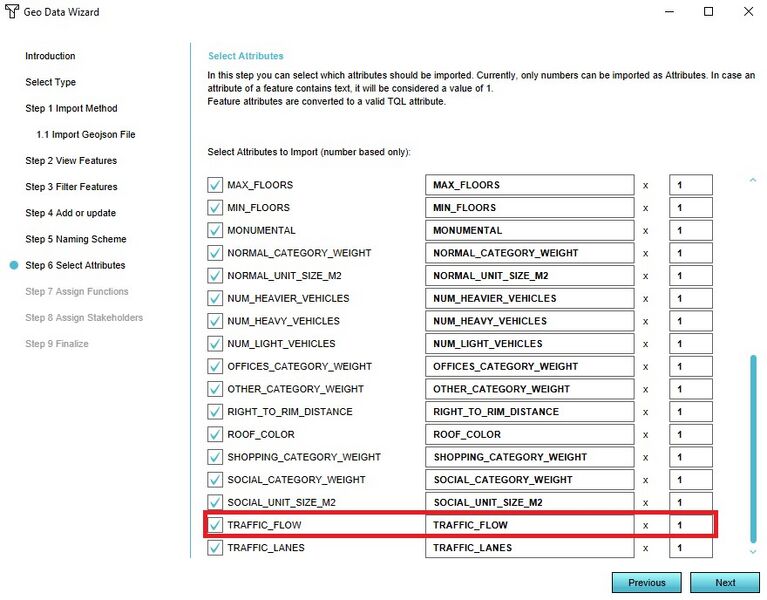
Task: Toggle the TRAFFIC_FLOW attribute checkbox
Action: point(215,525)
